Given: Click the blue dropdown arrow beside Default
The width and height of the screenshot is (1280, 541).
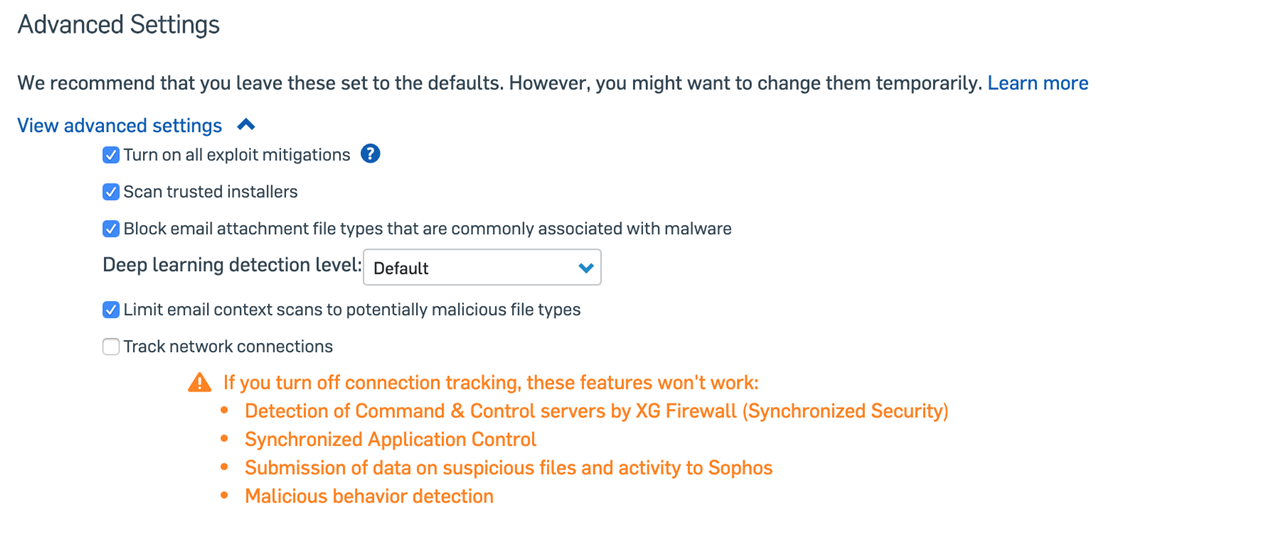Looking at the screenshot, I should [x=586, y=268].
